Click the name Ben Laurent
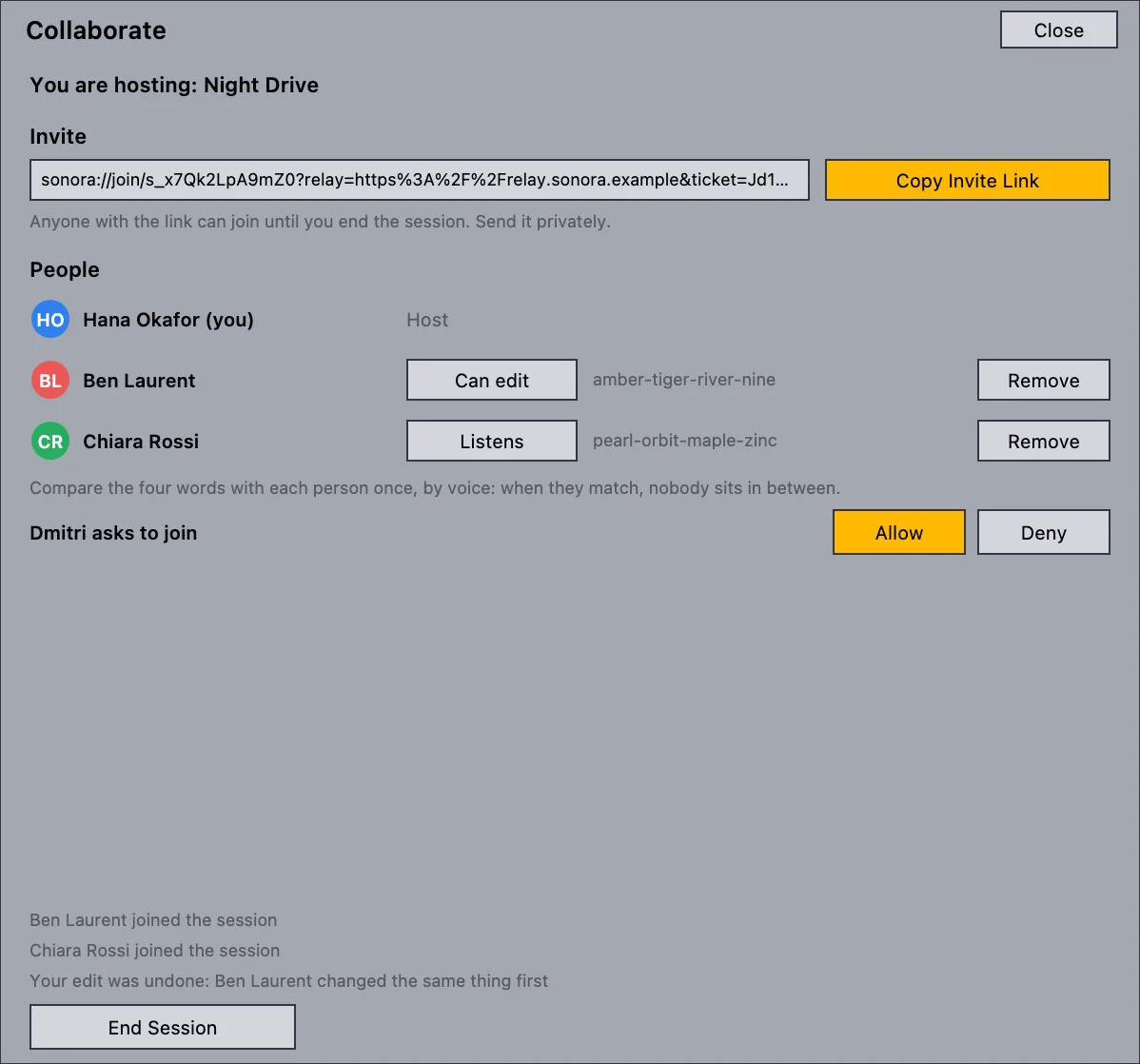Viewport: 1140px width, 1064px height. pos(139,381)
